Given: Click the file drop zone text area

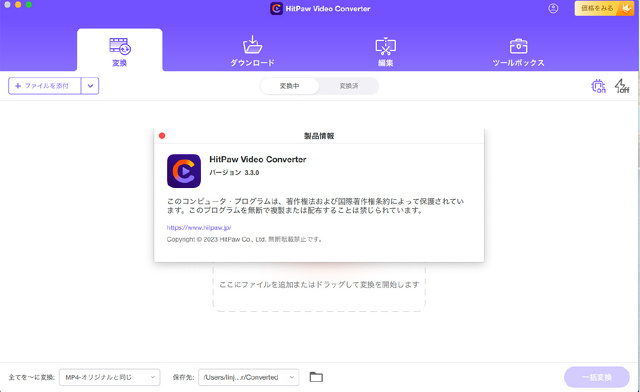Looking at the screenshot, I should [319, 285].
